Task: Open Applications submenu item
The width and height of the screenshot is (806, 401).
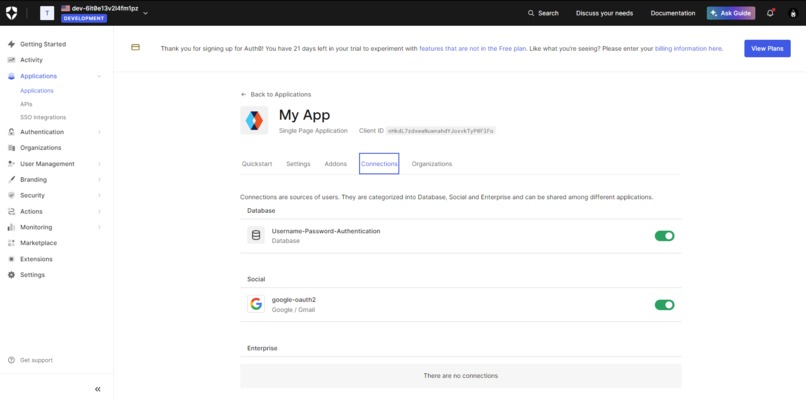Action: point(37,90)
